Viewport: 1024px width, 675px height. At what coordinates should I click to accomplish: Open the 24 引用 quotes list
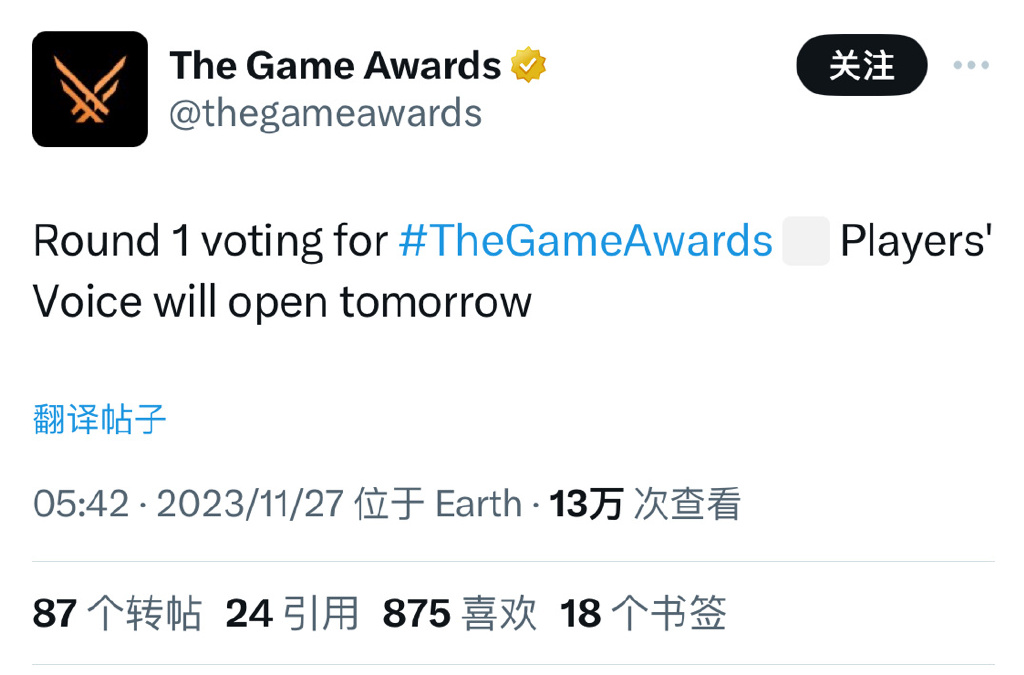[x=292, y=613]
